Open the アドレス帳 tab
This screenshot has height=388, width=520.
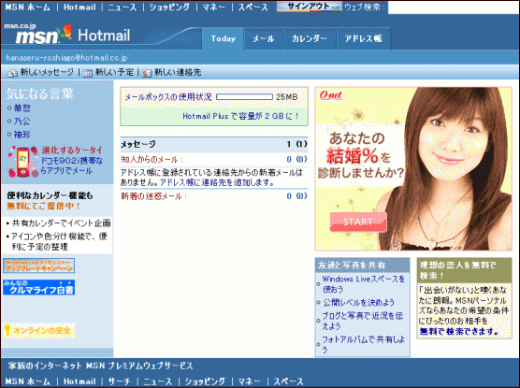coord(363,39)
